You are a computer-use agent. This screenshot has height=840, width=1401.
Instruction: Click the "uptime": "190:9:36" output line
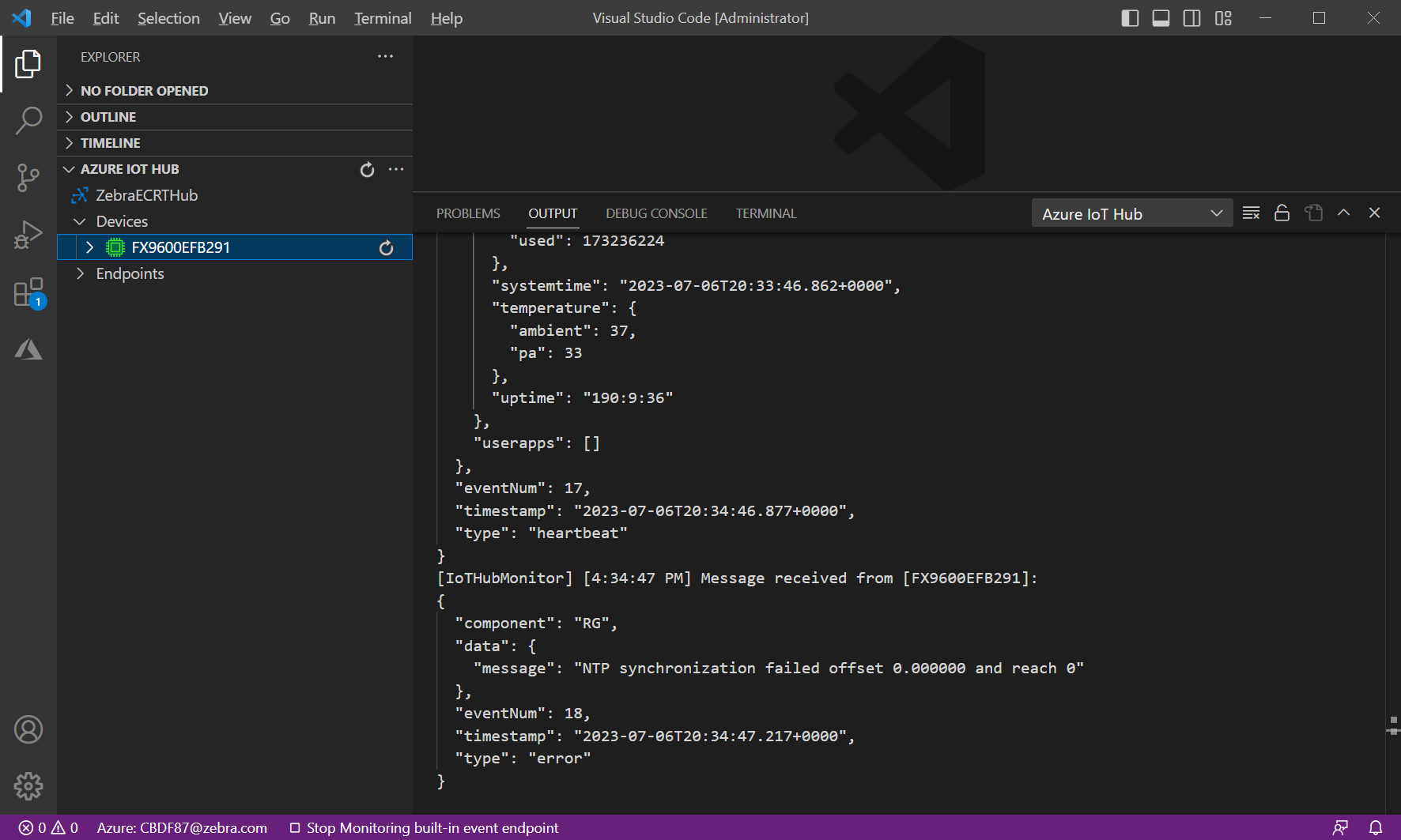click(x=583, y=398)
